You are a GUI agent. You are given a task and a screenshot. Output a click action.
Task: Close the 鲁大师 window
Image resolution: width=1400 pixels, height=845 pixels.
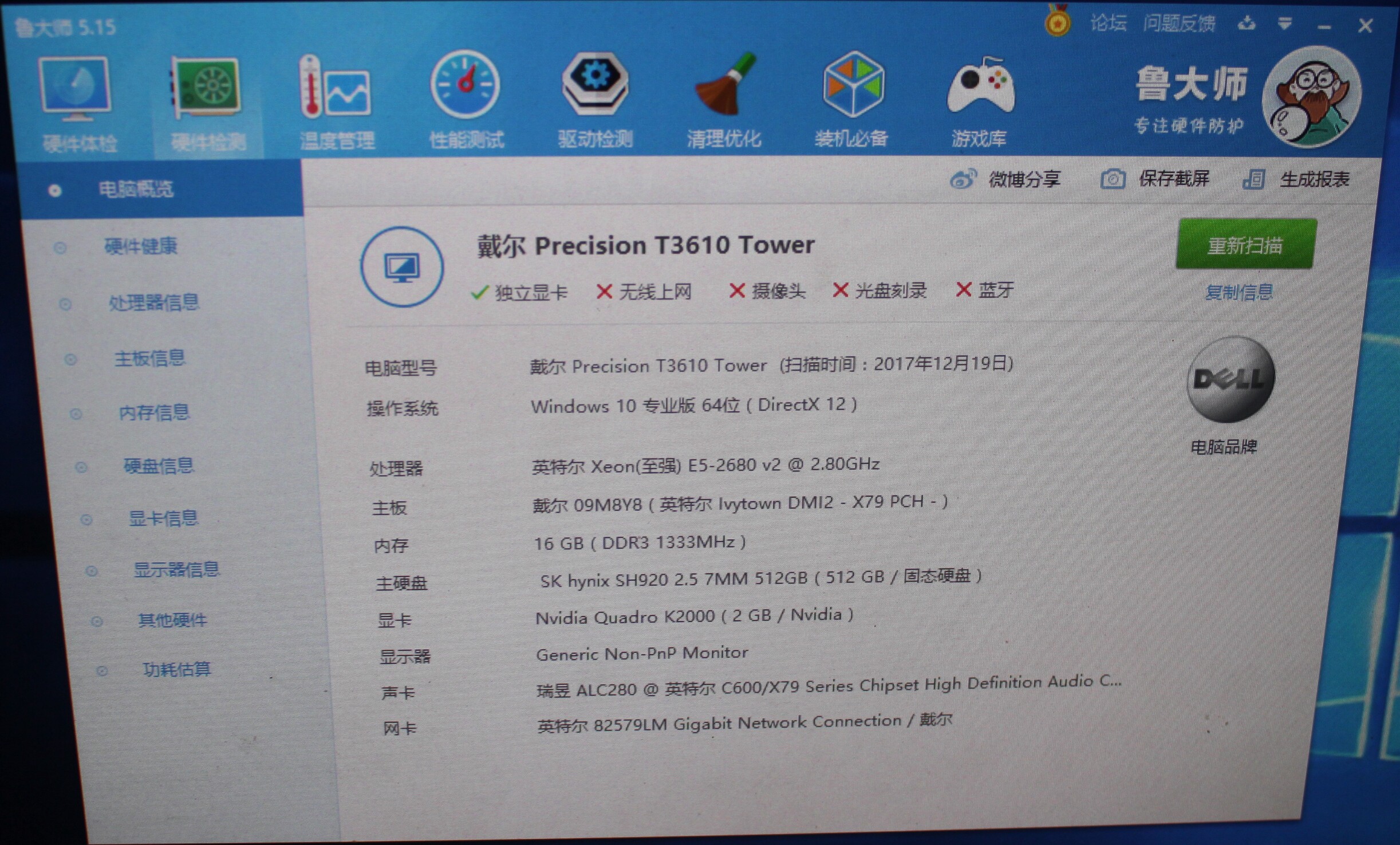click(1366, 26)
